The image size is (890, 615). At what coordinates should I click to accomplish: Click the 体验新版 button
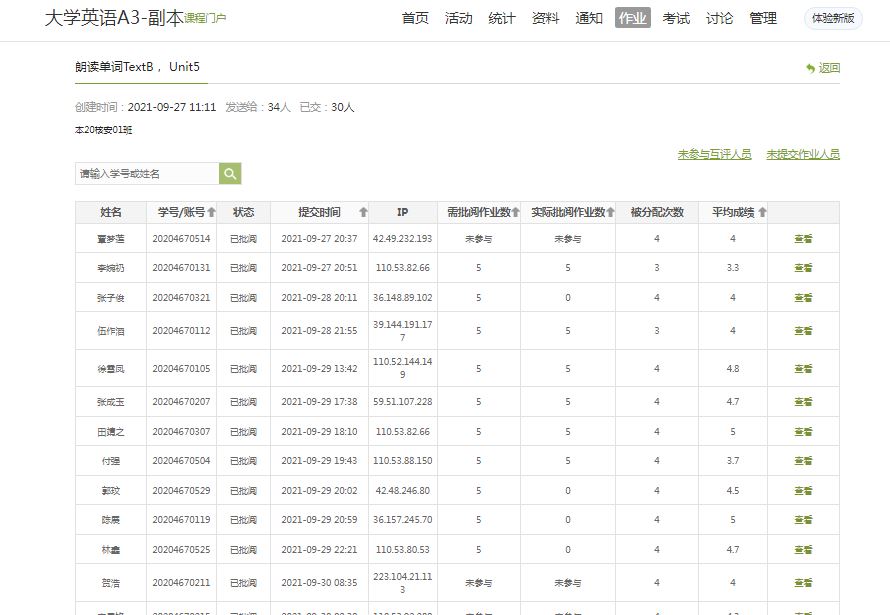point(833,18)
